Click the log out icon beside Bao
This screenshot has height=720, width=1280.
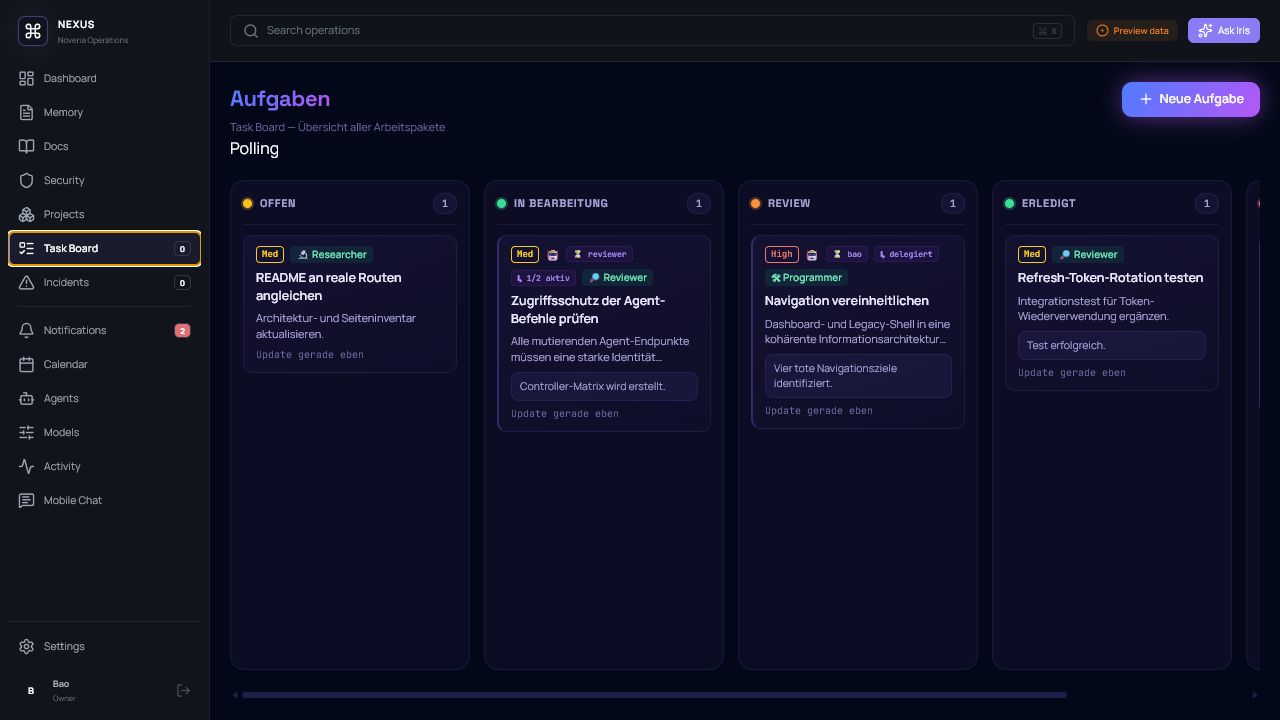tap(183, 690)
